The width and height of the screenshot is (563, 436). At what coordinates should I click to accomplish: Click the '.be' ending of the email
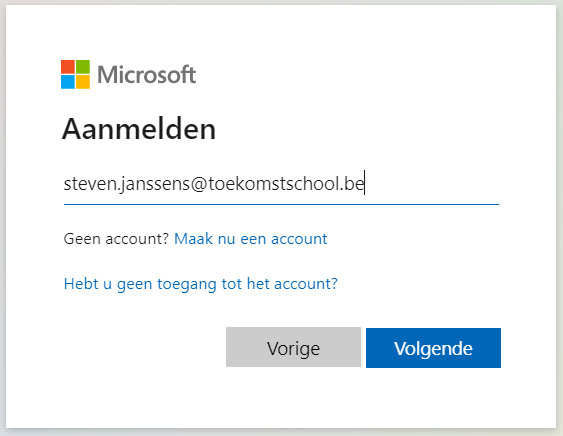pos(352,184)
